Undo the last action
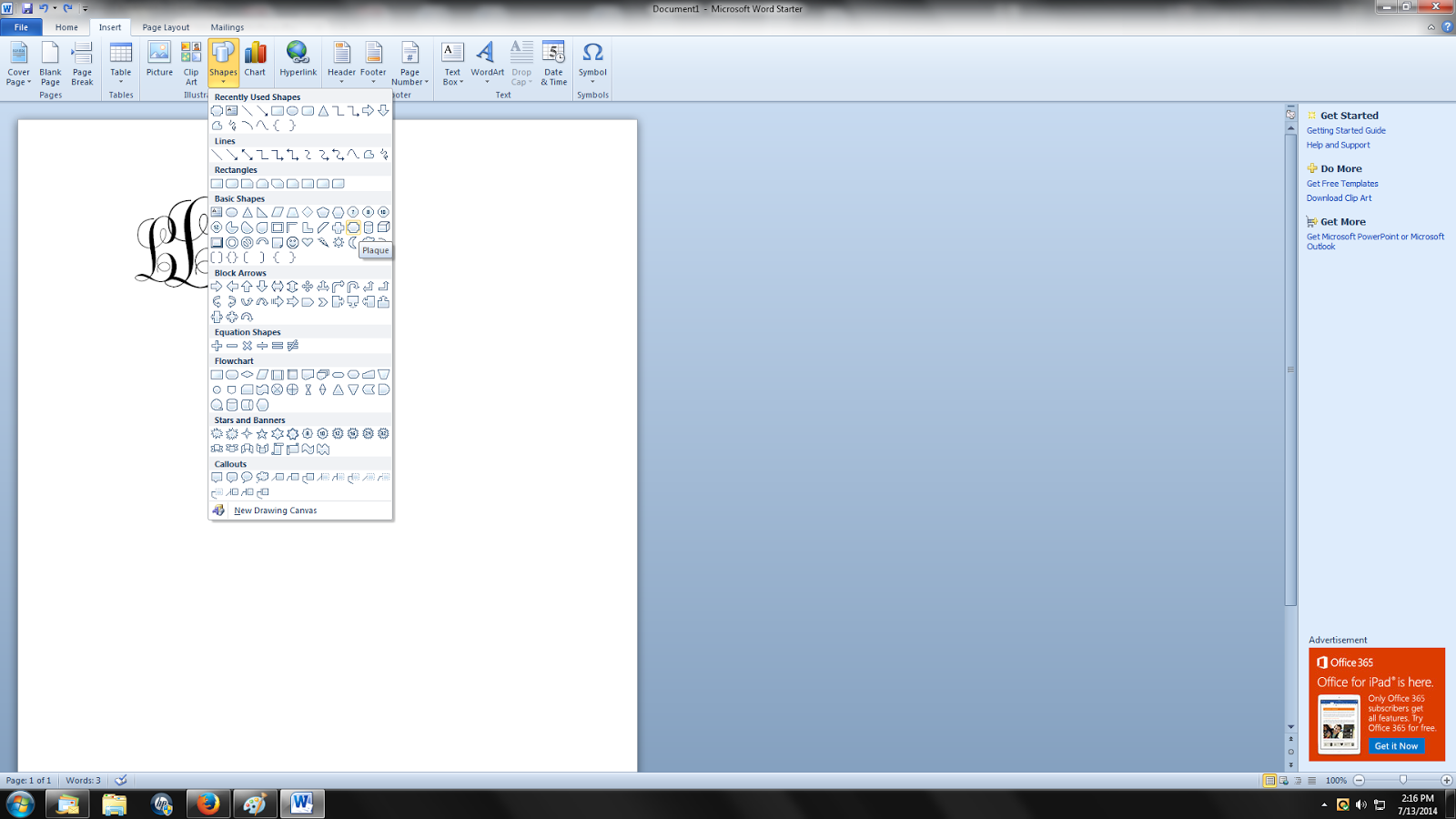1456x819 pixels. [43, 8]
